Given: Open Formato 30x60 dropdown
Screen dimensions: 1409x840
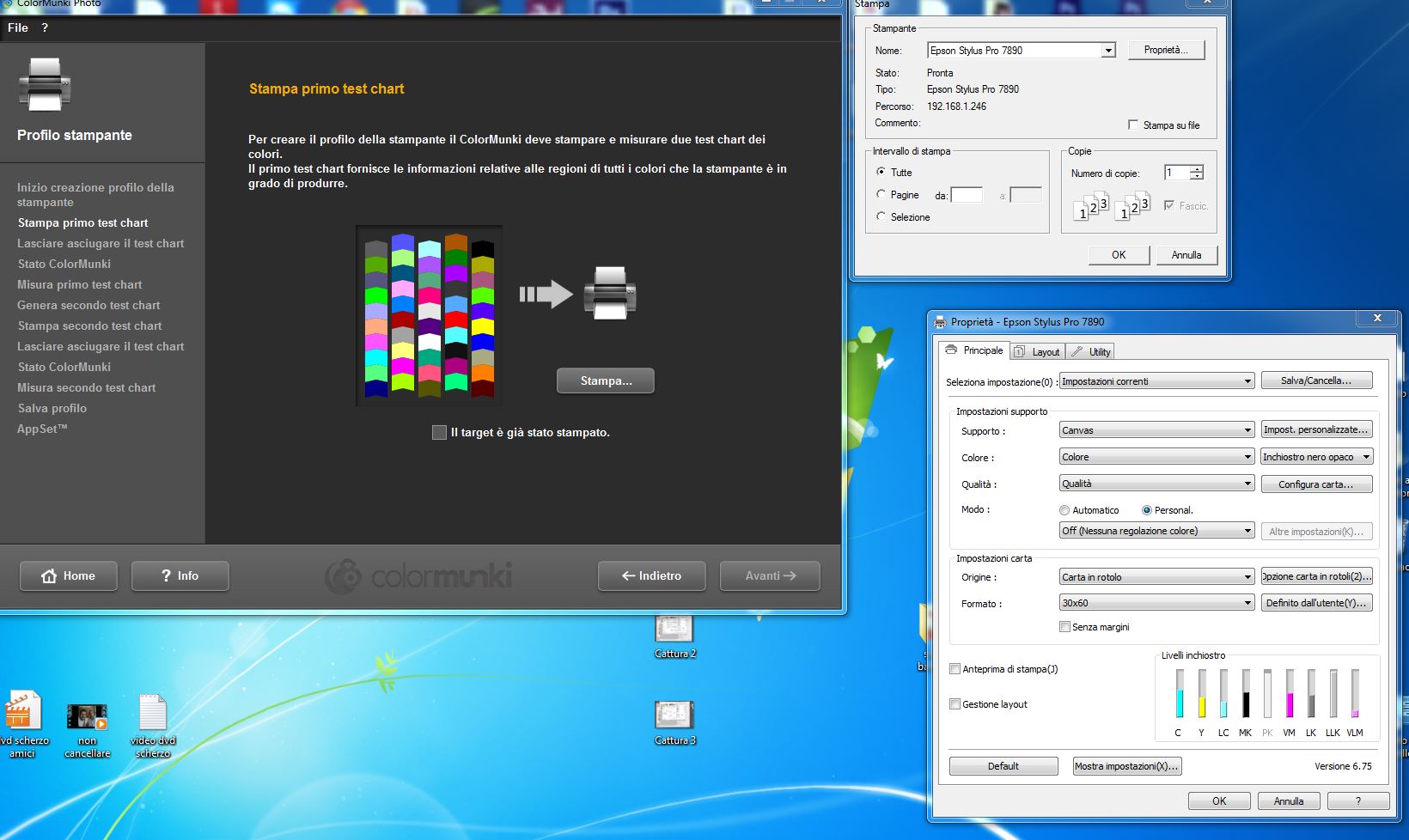Looking at the screenshot, I should [1156, 603].
